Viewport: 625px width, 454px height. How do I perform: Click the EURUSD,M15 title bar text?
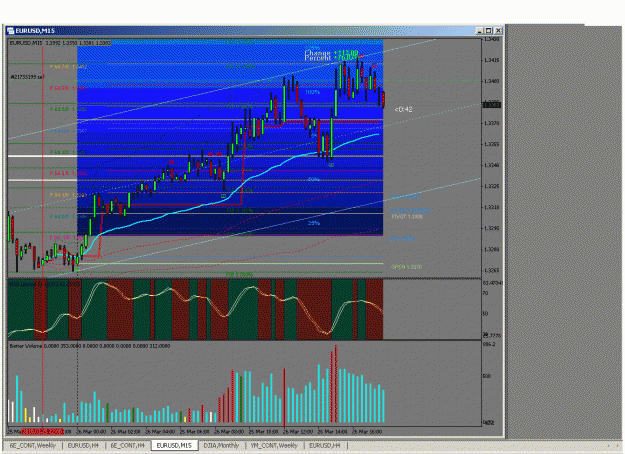pyautogui.click(x=35, y=31)
